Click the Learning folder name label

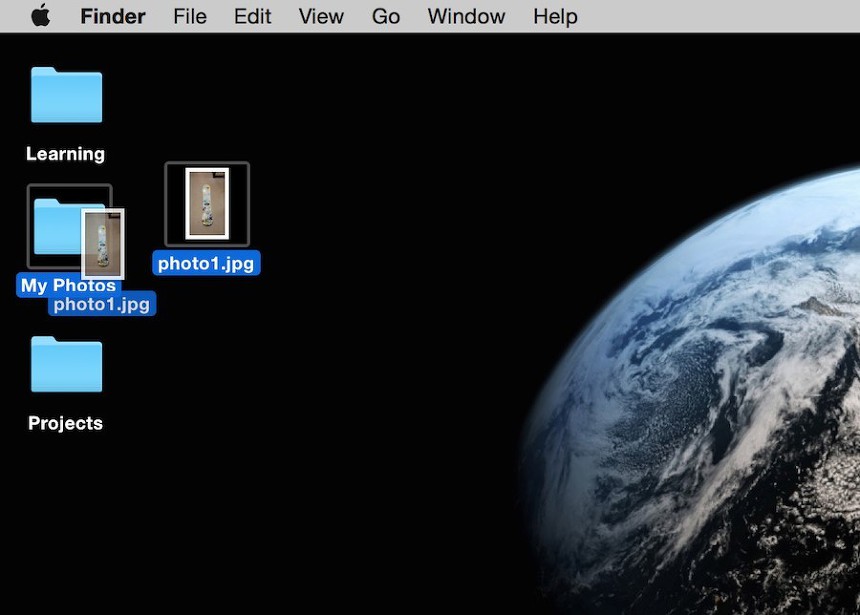point(65,154)
